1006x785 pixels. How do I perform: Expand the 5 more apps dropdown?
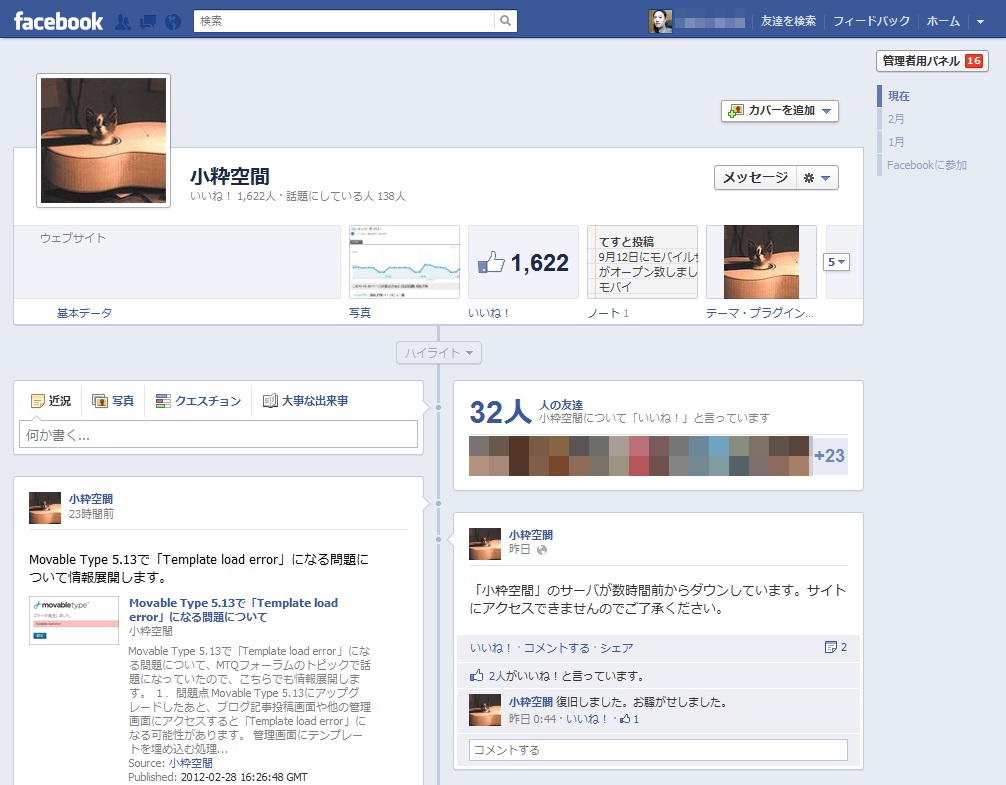836,262
